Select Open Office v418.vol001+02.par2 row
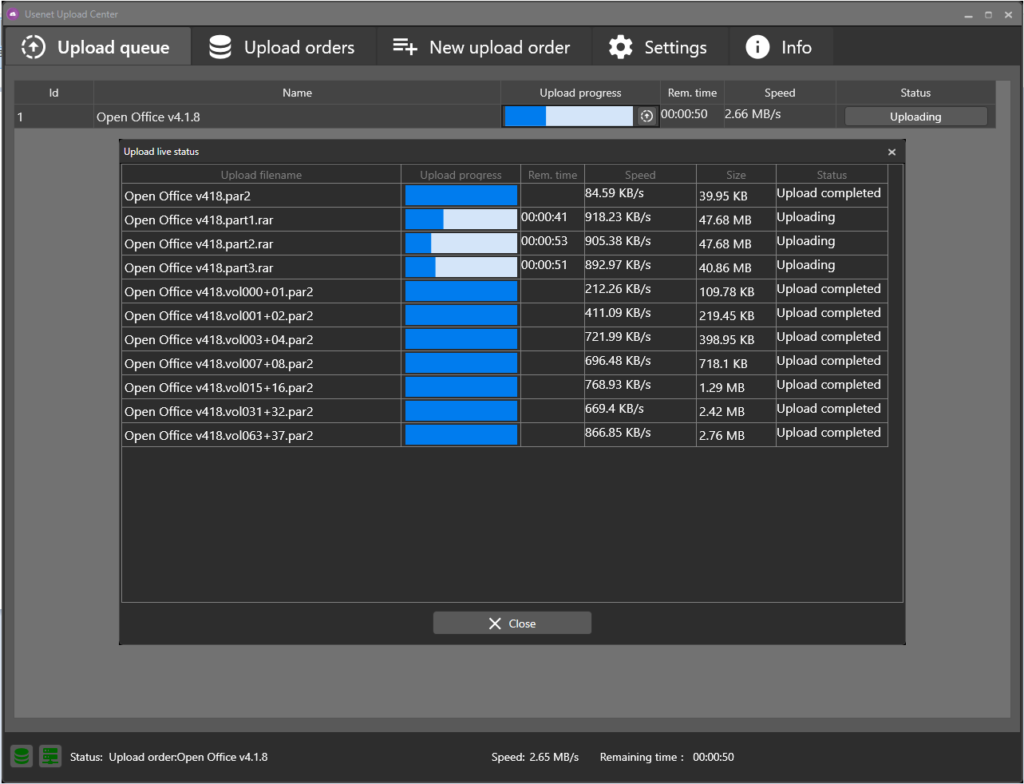Screen dimensions: 1024x784 click(504, 315)
